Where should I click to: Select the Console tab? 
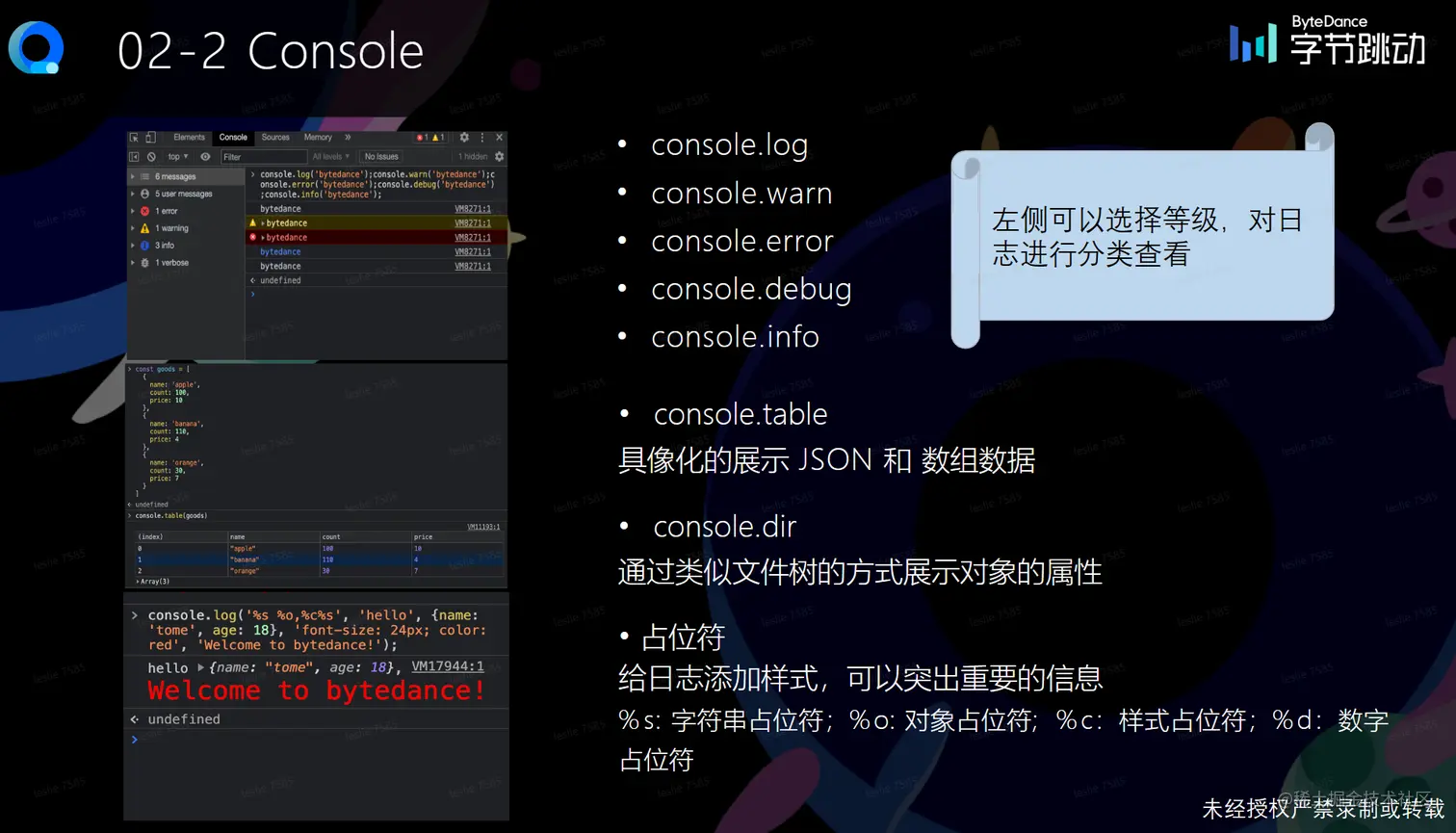(x=233, y=138)
